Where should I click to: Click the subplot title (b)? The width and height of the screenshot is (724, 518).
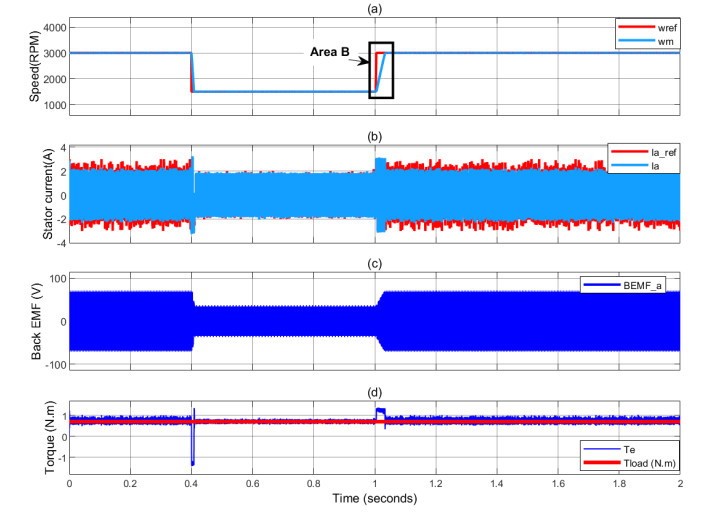coord(374,134)
